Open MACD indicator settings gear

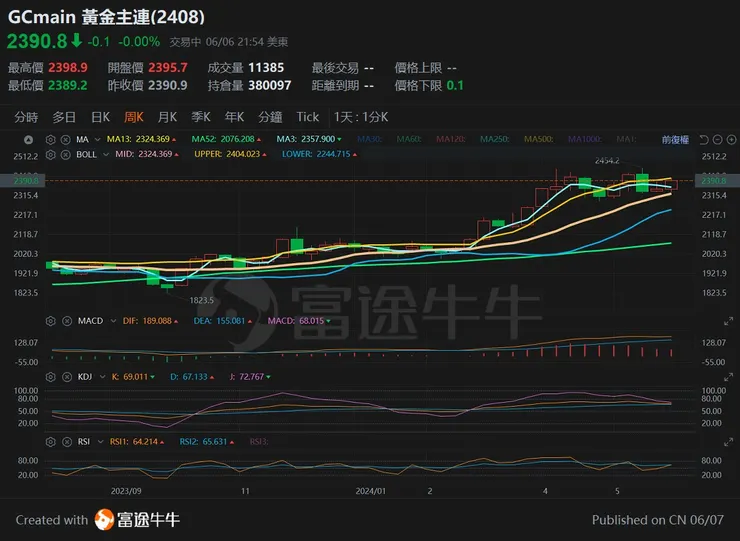(x=50, y=321)
